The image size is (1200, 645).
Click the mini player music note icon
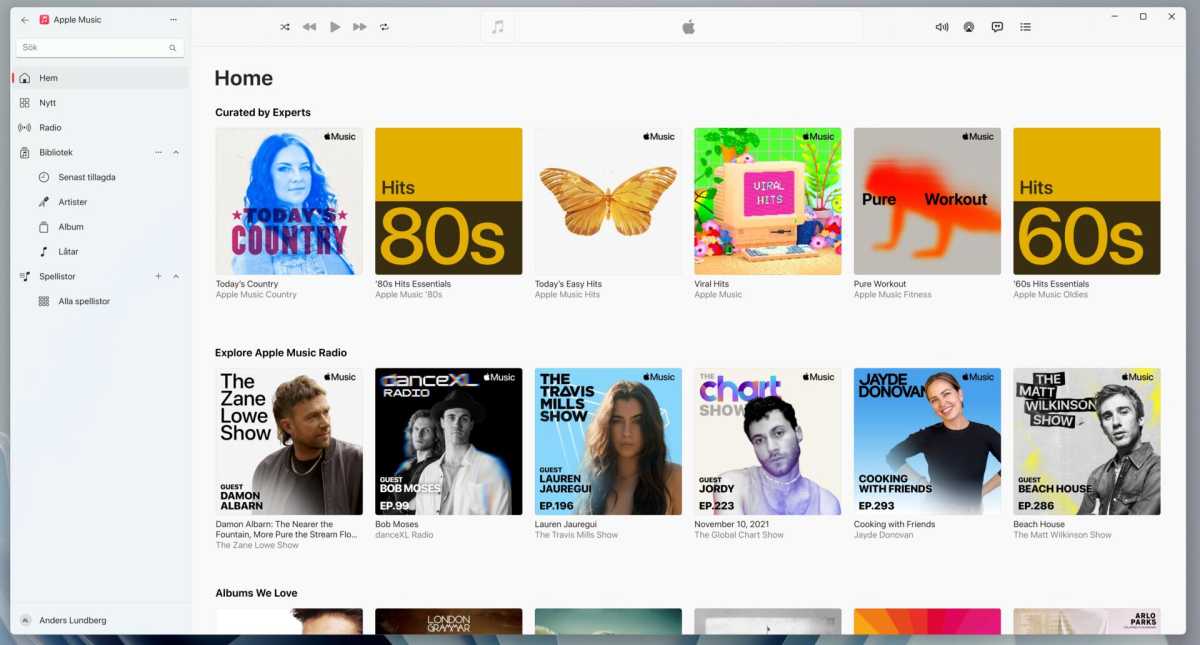[x=497, y=27]
